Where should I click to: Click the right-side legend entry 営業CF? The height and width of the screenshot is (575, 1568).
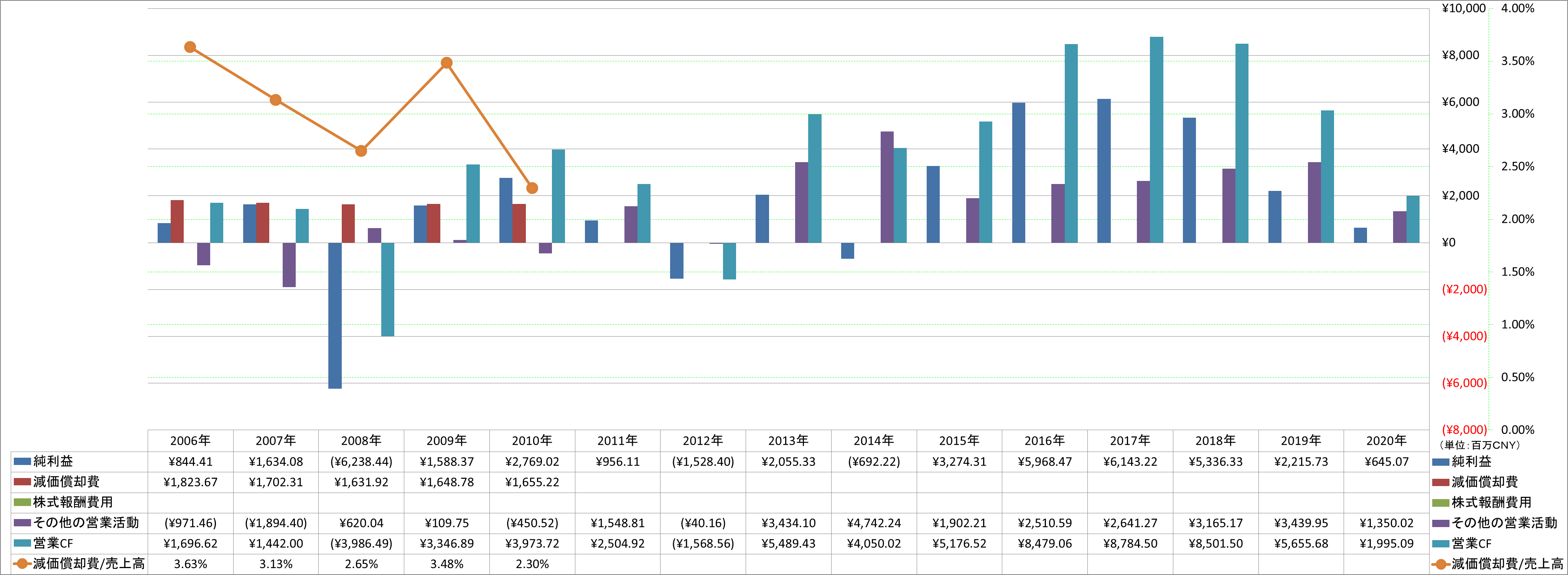[1471, 543]
